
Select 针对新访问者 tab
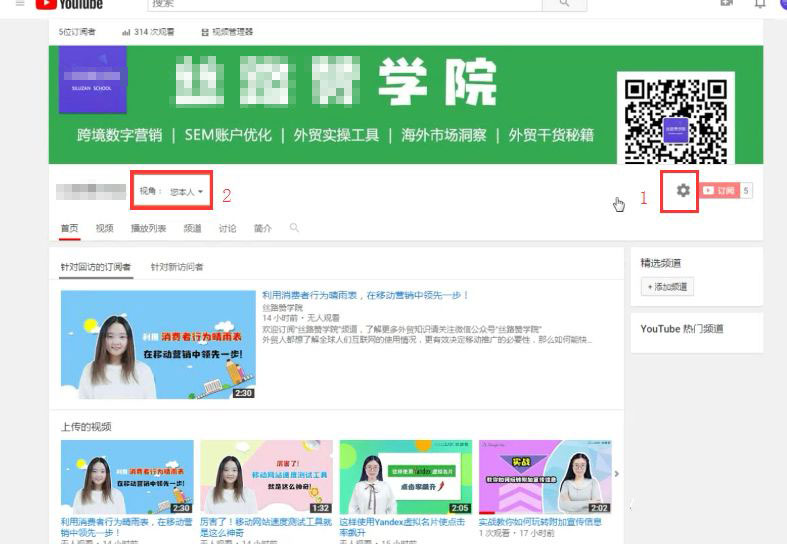(177, 267)
